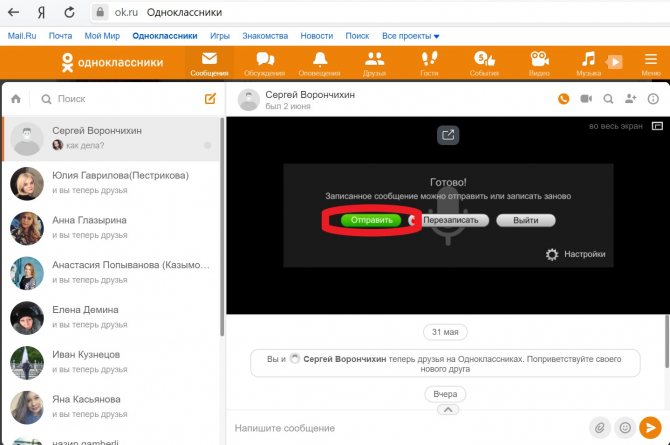
Task: Open the Поиск link in the top bar
Action: [x=357, y=36]
